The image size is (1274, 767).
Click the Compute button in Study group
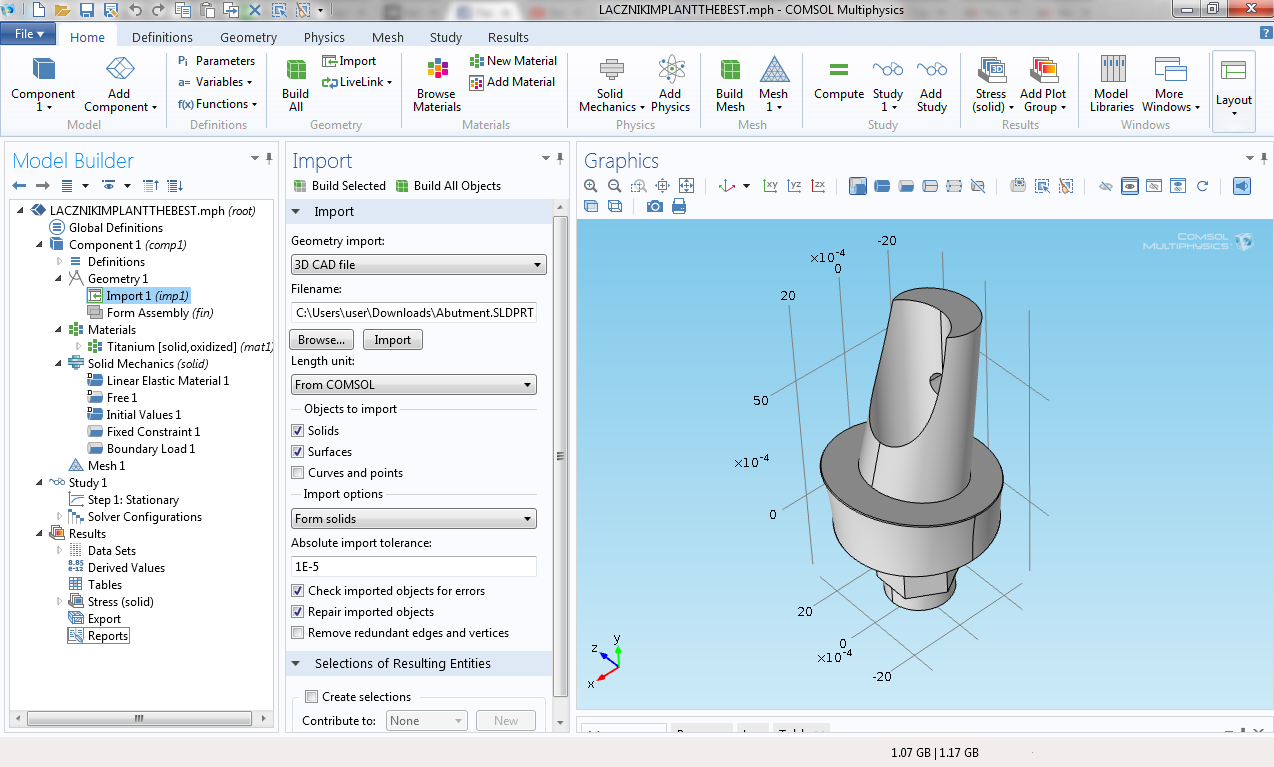(x=839, y=80)
